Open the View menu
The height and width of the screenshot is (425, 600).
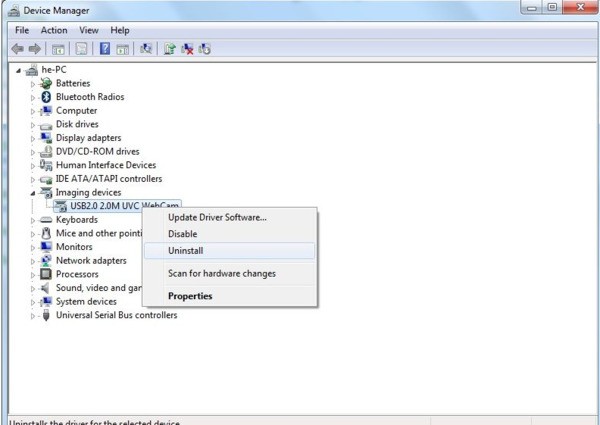88,30
